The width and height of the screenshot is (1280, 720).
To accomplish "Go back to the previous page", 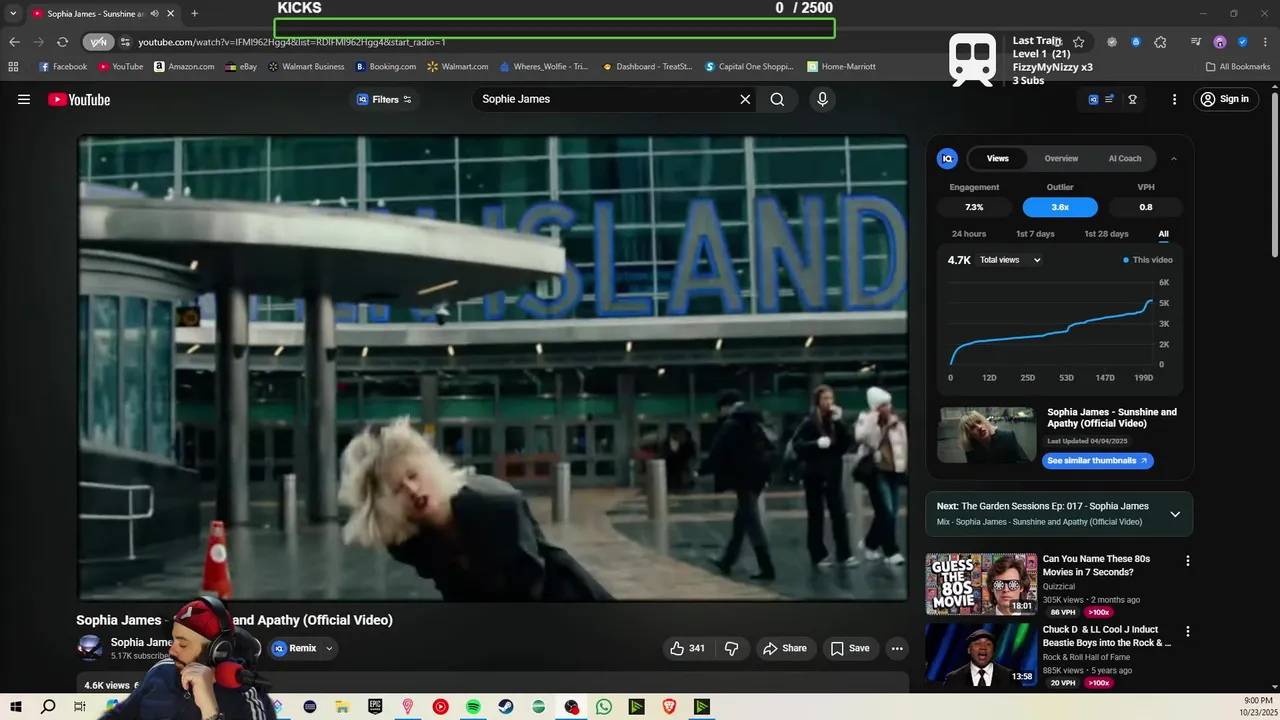I will pos(14,42).
